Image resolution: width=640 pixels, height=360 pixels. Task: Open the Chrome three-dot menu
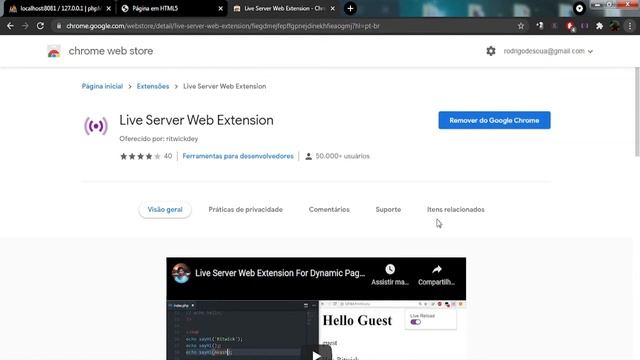[630, 26]
